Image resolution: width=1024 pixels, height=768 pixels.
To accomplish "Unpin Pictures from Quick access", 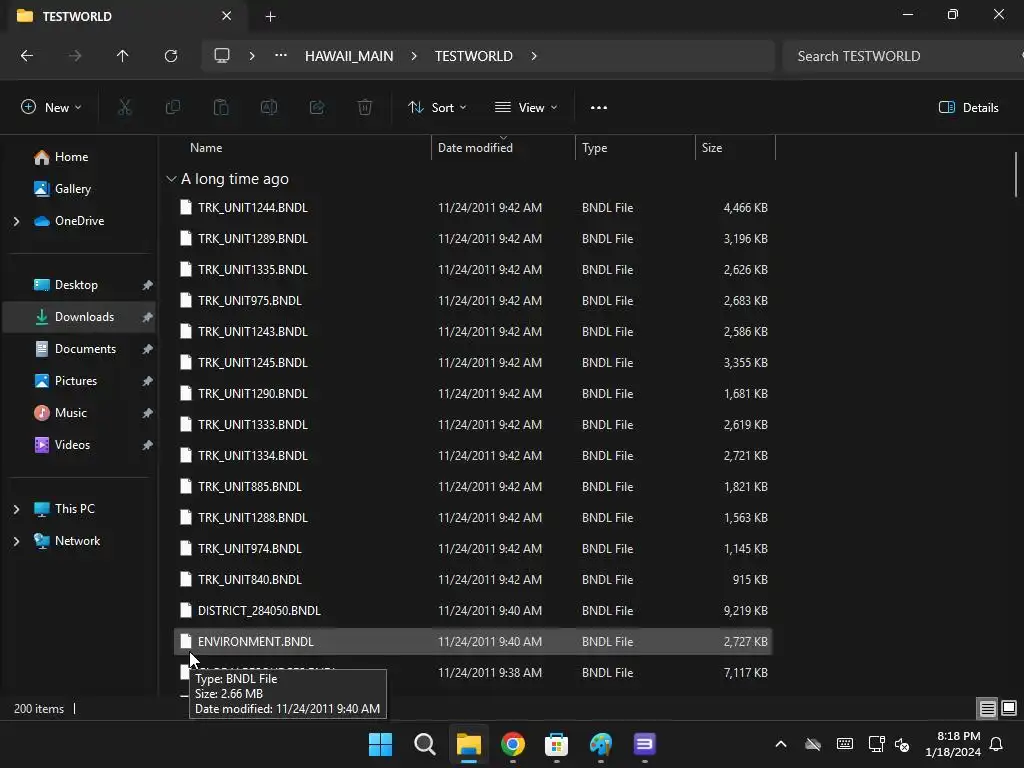I will click(148, 381).
